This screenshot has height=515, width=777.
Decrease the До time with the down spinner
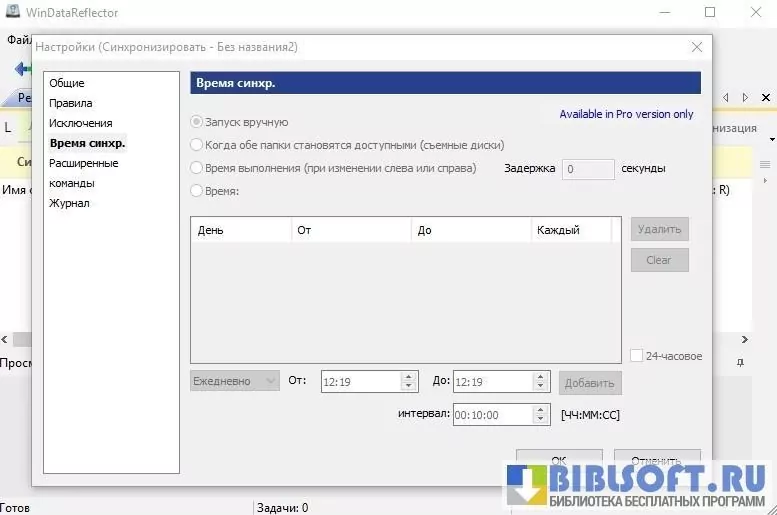pyautogui.click(x=541, y=387)
